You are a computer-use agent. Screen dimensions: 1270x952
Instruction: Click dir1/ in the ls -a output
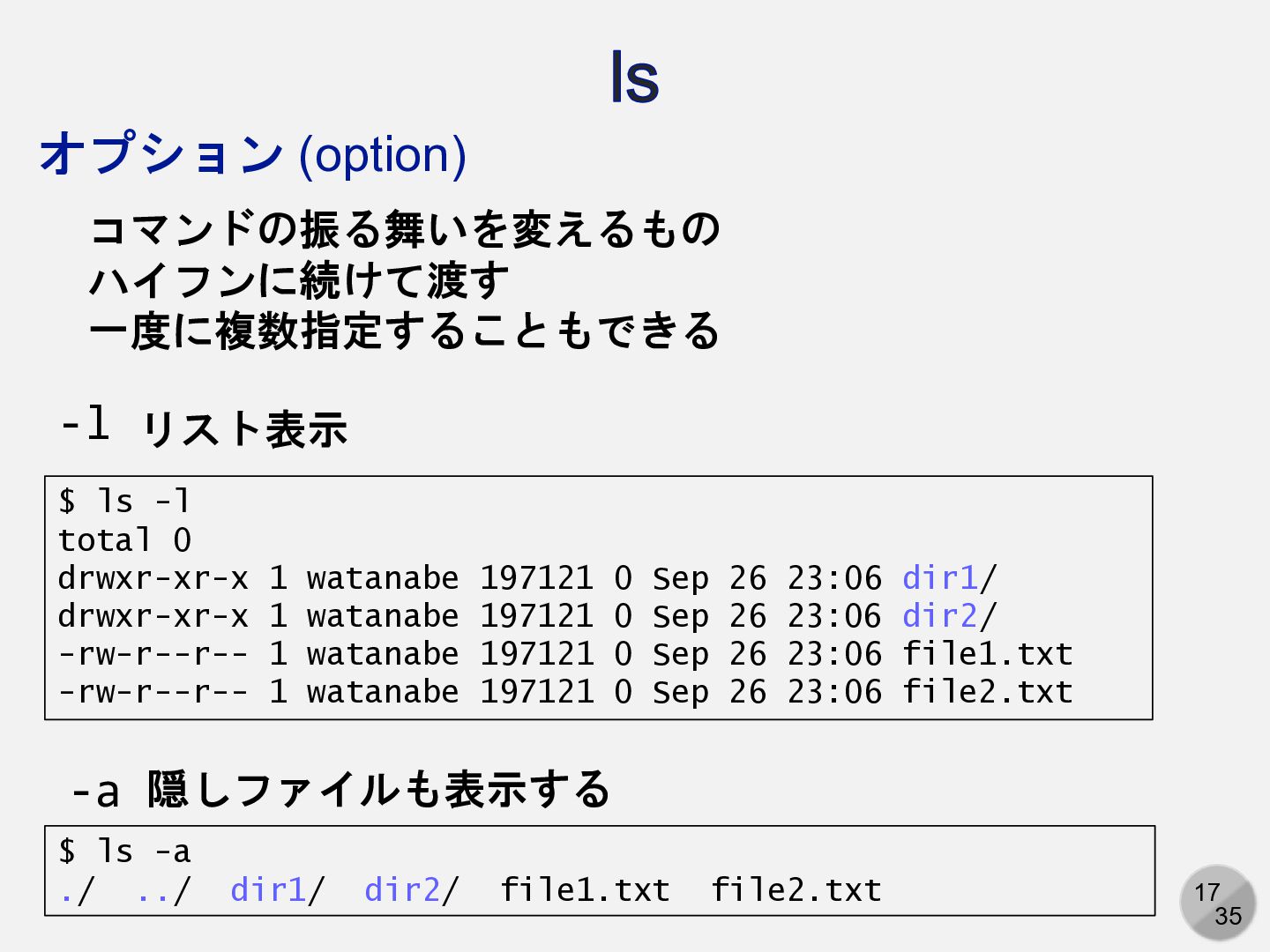coord(278,890)
